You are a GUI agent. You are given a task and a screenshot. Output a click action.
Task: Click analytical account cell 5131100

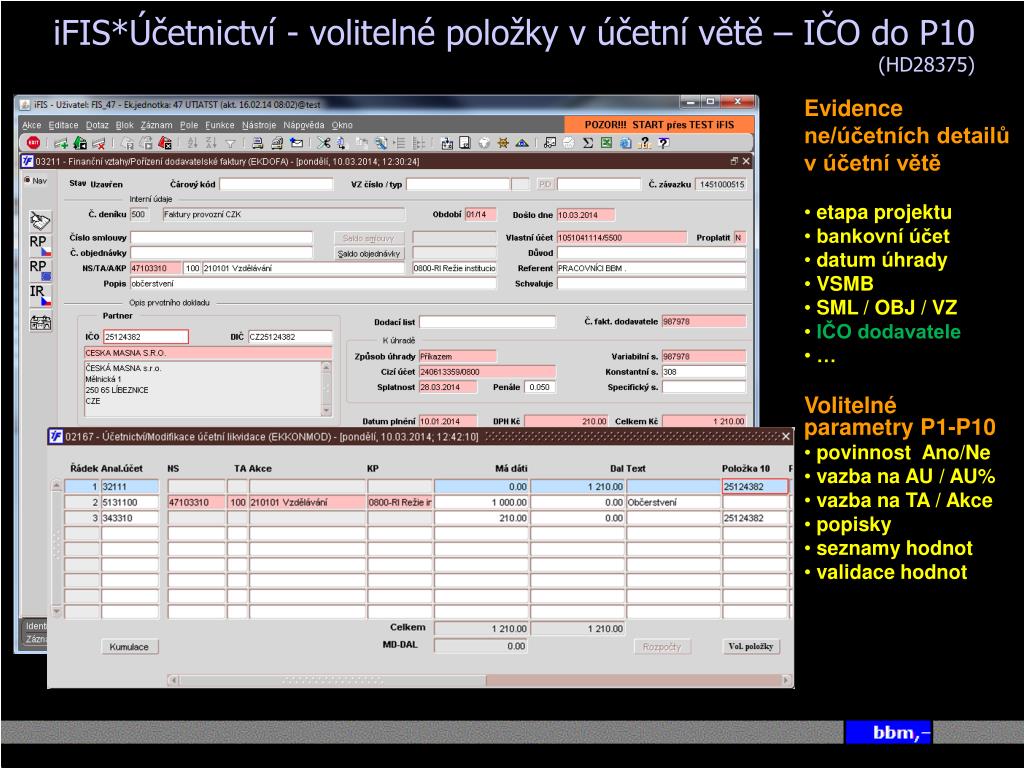click(130, 502)
